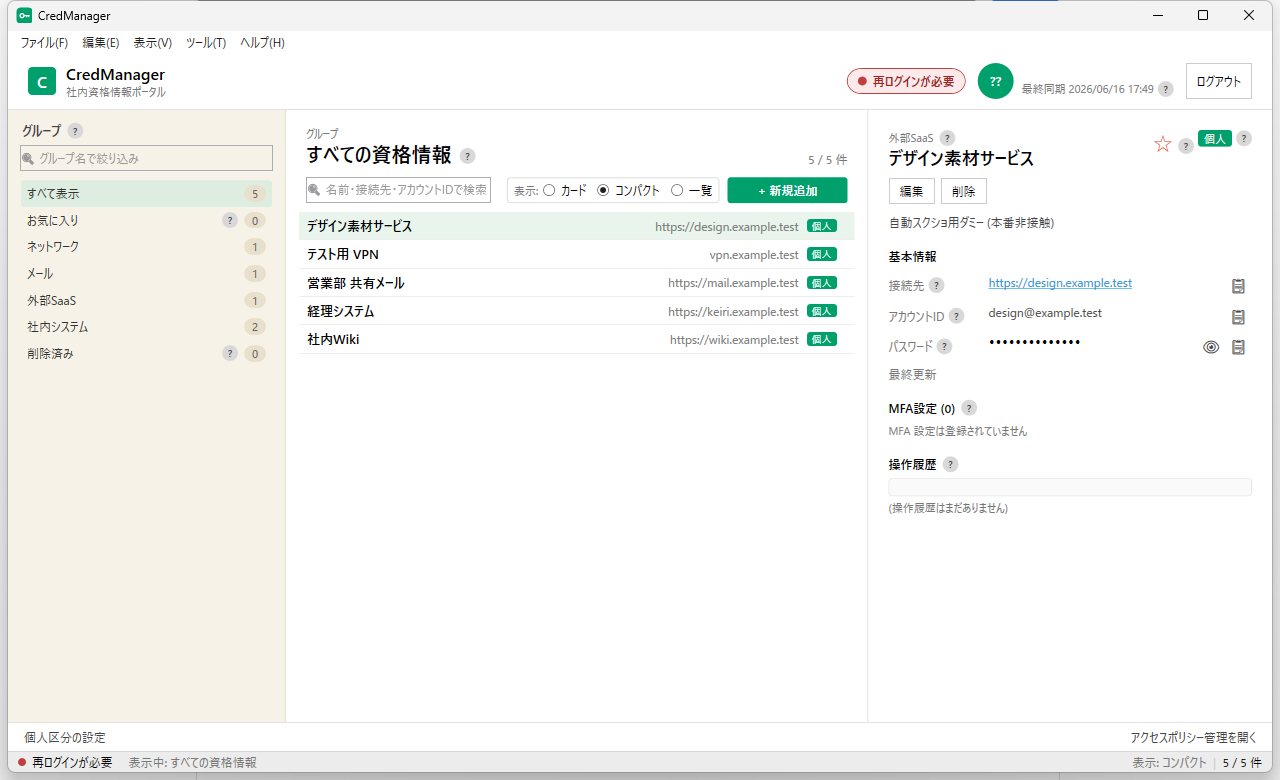
Task: Click help icon beside 個人 badge in details
Action: pyautogui.click(x=1243, y=139)
